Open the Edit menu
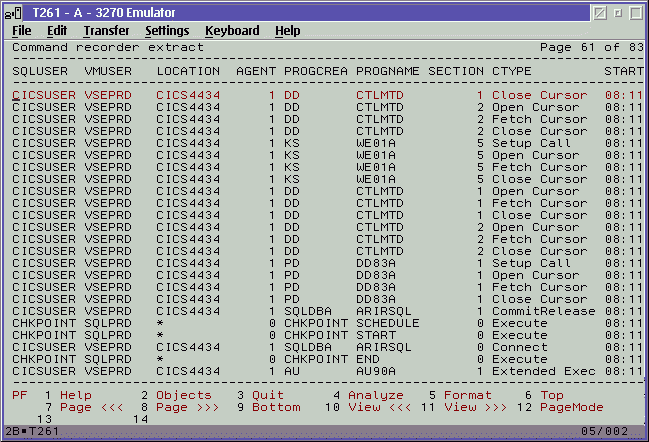The width and height of the screenshot is (649, 442). [57, 31]
